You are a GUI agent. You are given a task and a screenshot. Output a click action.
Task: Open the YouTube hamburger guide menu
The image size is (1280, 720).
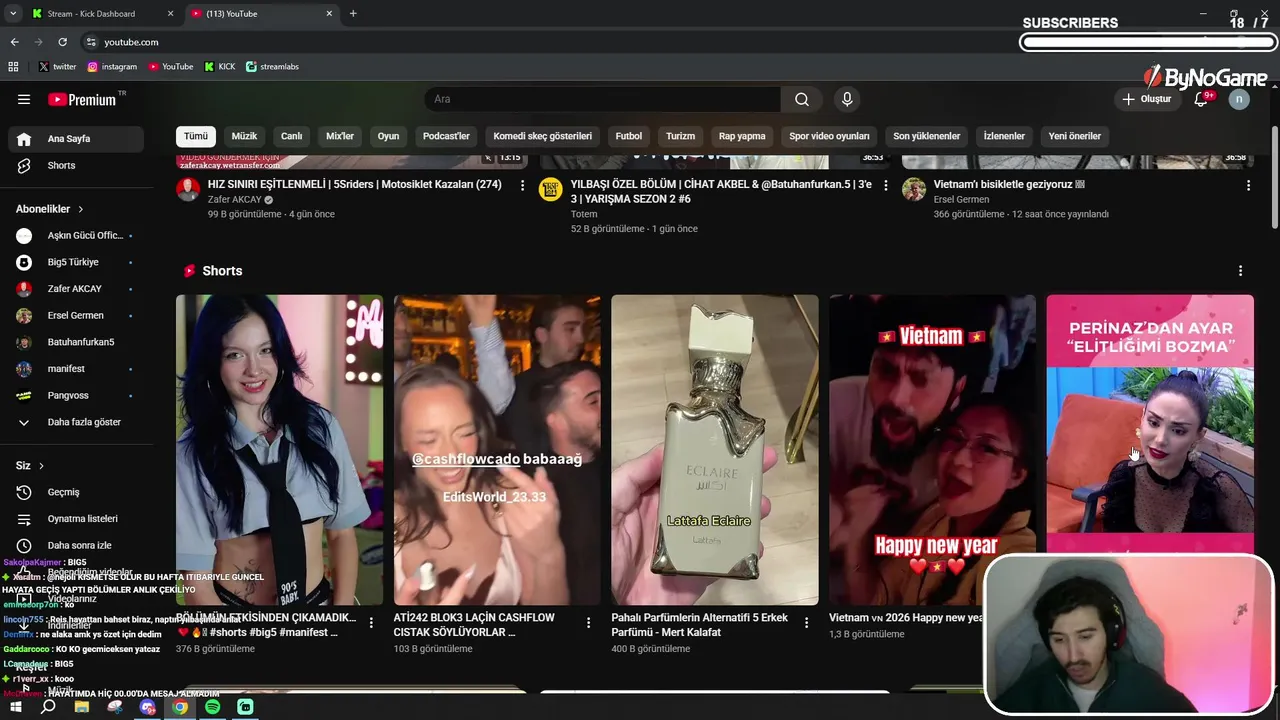(24, 99)
